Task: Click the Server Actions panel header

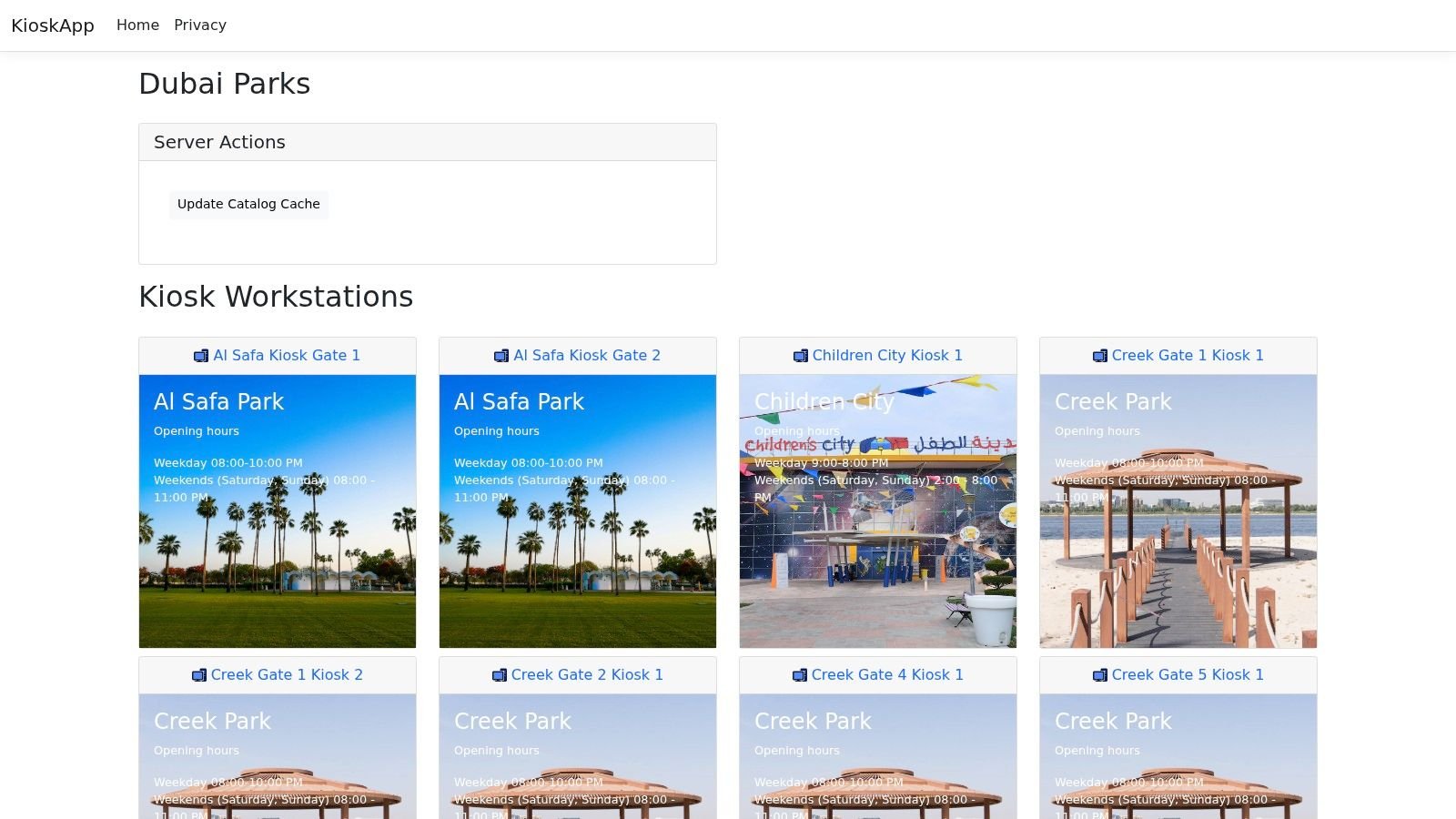Action: click(428, 142)
